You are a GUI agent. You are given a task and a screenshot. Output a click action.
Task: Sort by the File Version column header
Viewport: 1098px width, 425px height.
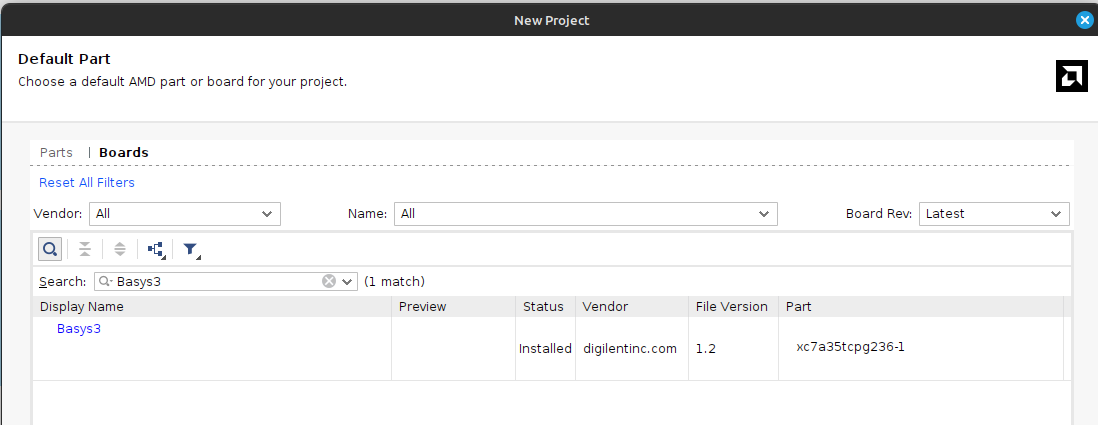tap(732, 306)
